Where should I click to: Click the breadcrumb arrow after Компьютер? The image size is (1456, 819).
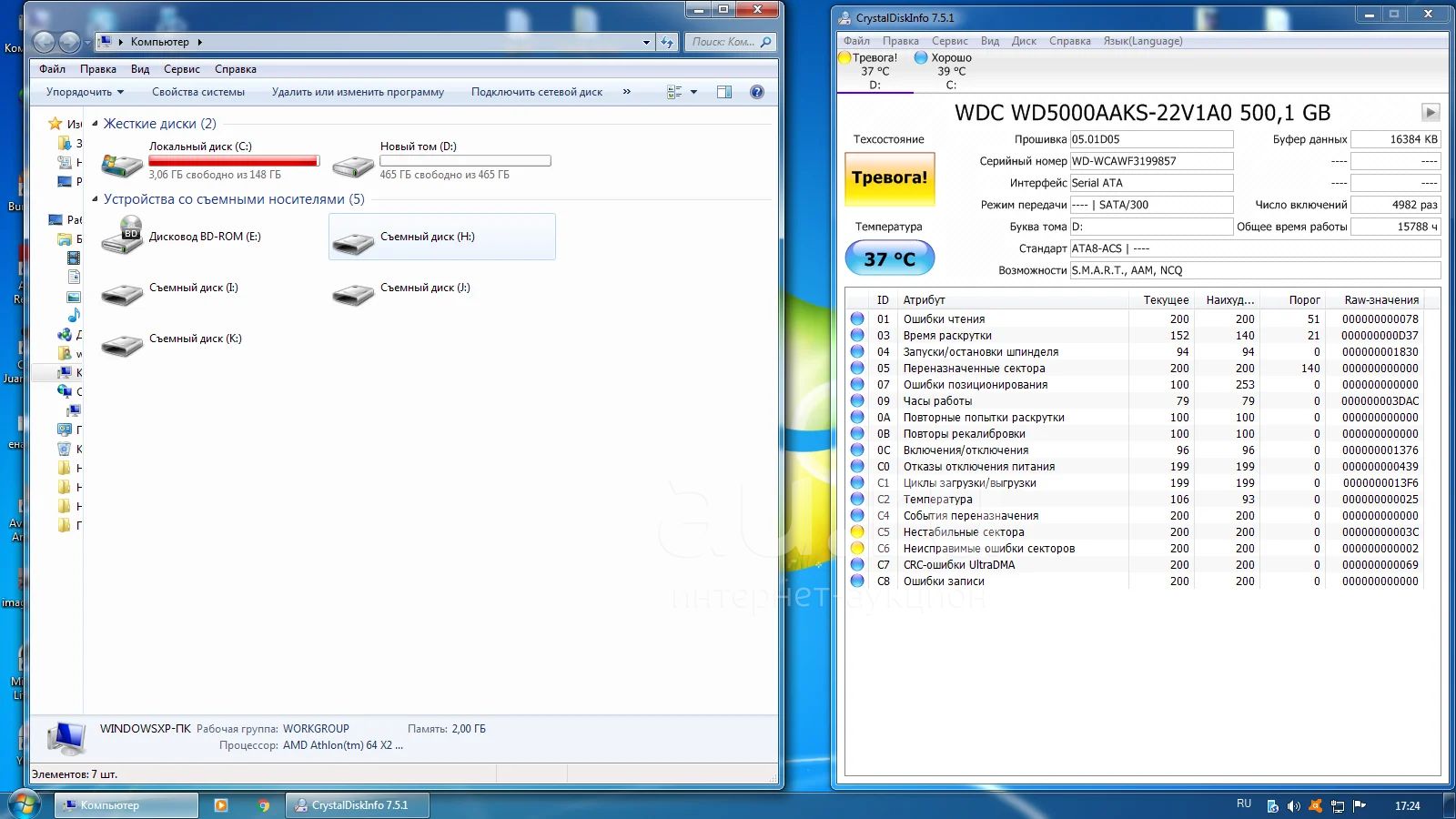pyautogui.click(x=199, y=42)
